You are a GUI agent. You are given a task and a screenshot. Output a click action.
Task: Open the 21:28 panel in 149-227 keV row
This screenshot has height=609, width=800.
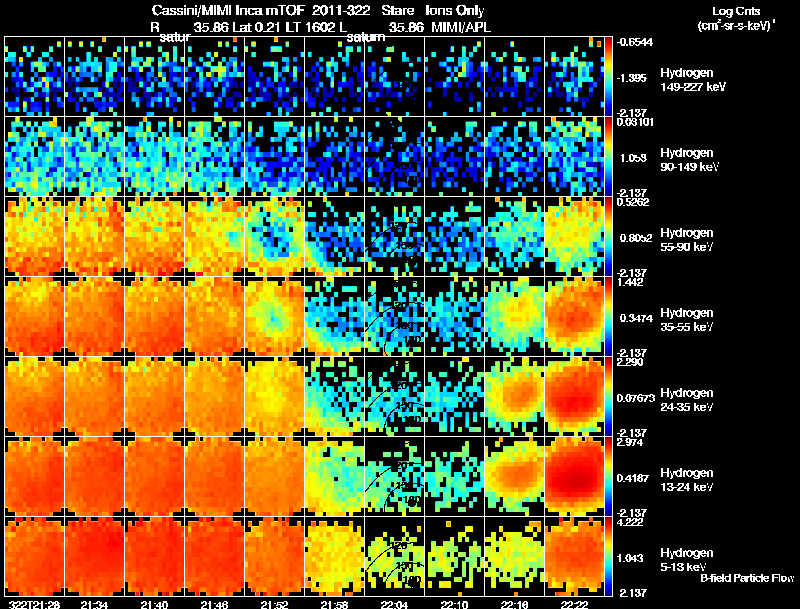(x=34, y=77)
